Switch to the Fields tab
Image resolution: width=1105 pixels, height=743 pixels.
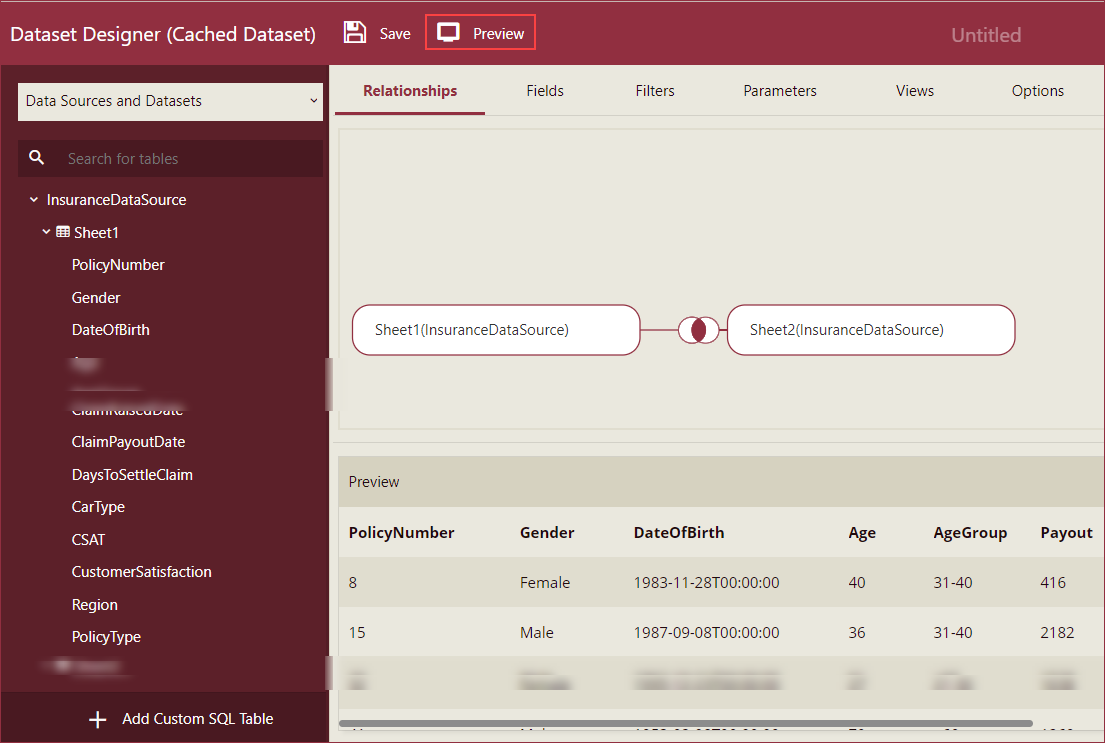click(x=545, y=91)
